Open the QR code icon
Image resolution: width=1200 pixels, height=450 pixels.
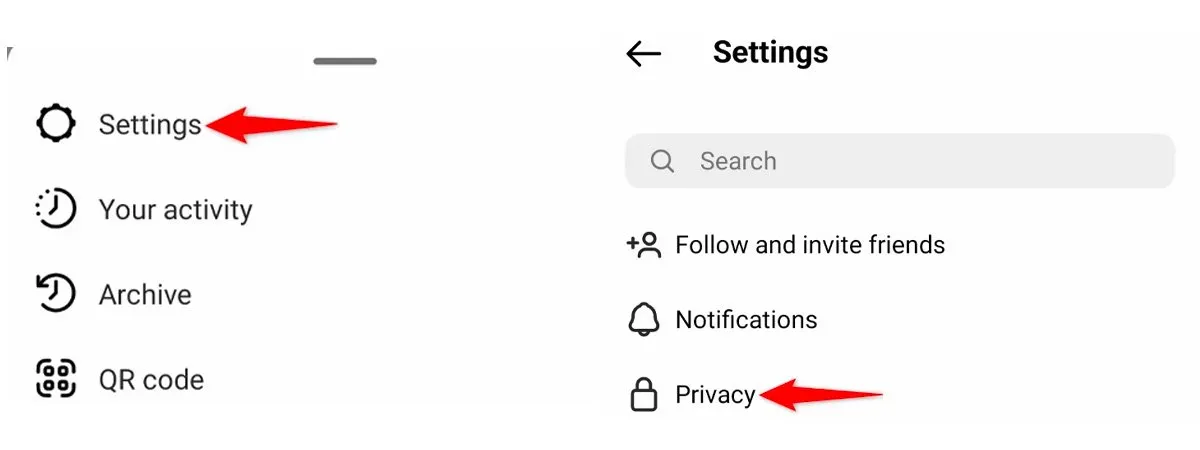point(56,379)
